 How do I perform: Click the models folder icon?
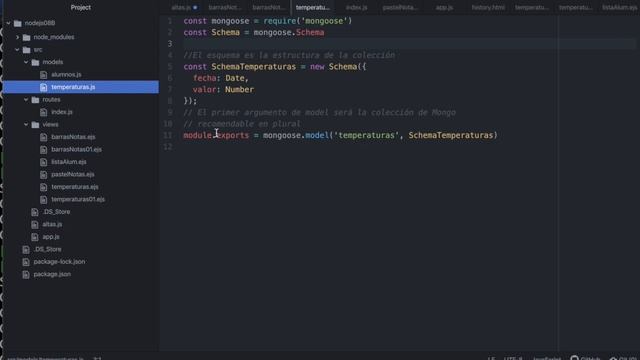click(x=36, y=62)
